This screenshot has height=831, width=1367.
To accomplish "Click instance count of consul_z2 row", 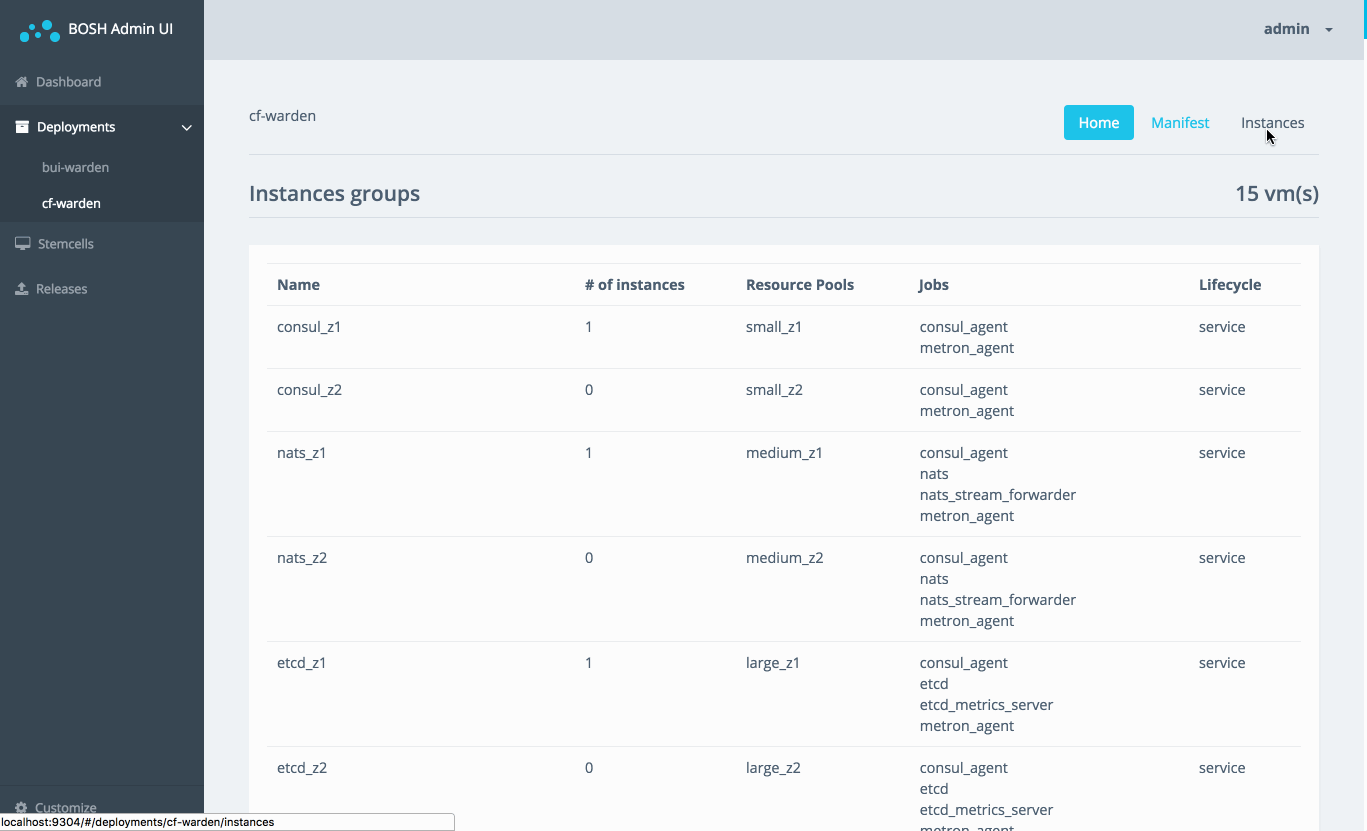I will [589, 390].
